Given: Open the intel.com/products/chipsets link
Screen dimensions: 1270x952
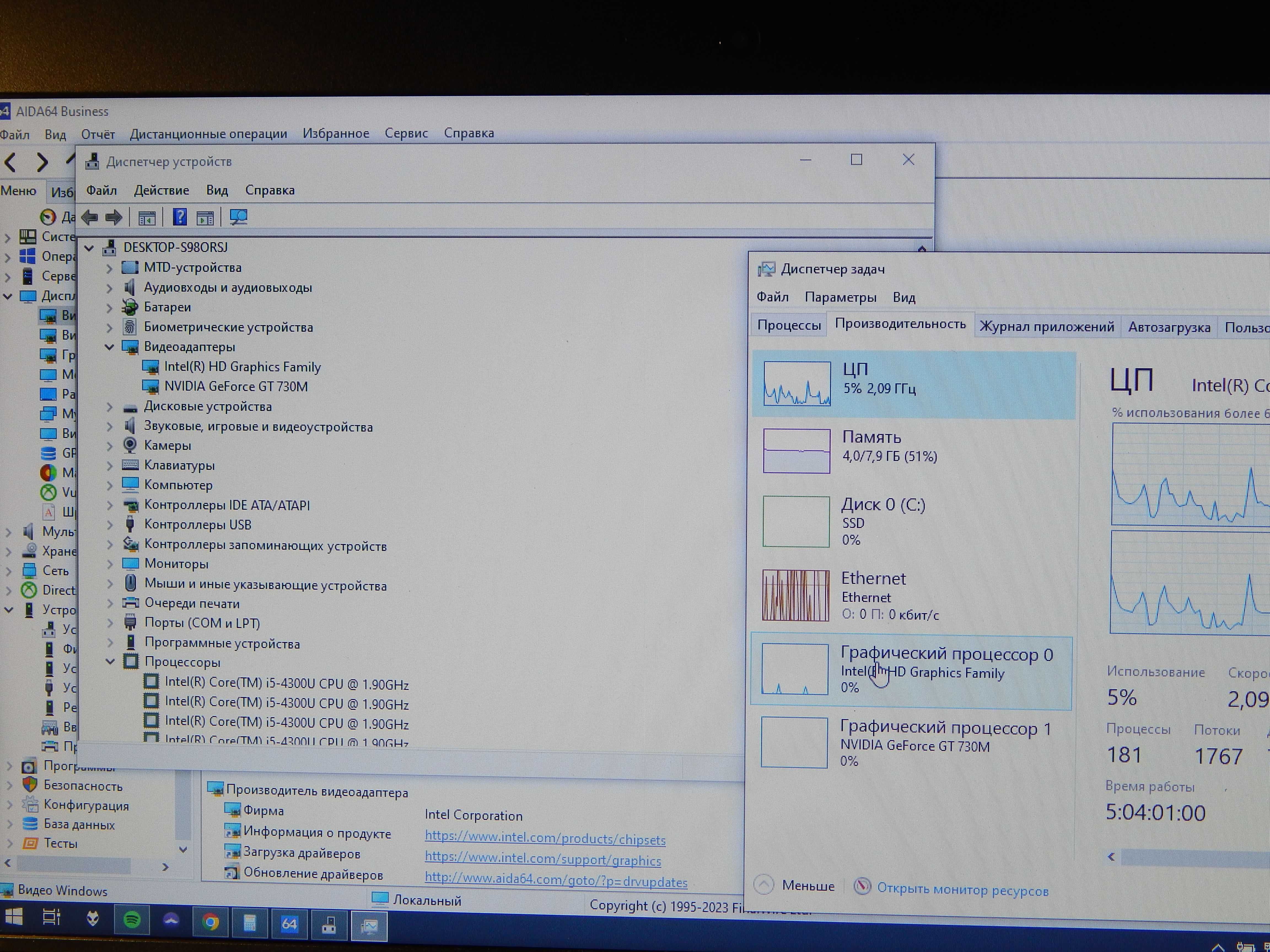Looking at the screenshot, I should (545, 839).
